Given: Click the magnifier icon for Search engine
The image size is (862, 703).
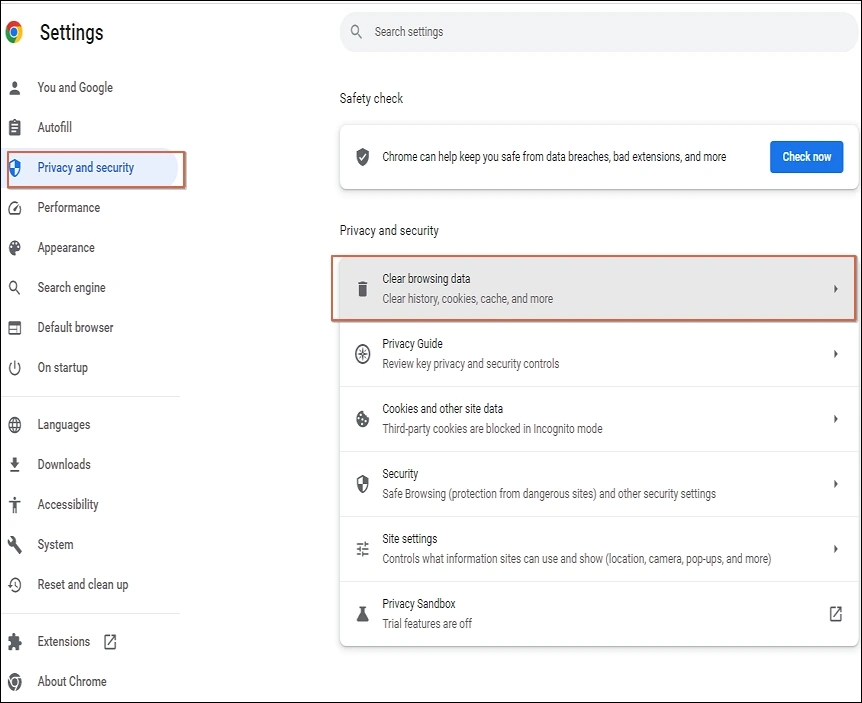Looking at the screenshot, I should [x=15, y=287].
